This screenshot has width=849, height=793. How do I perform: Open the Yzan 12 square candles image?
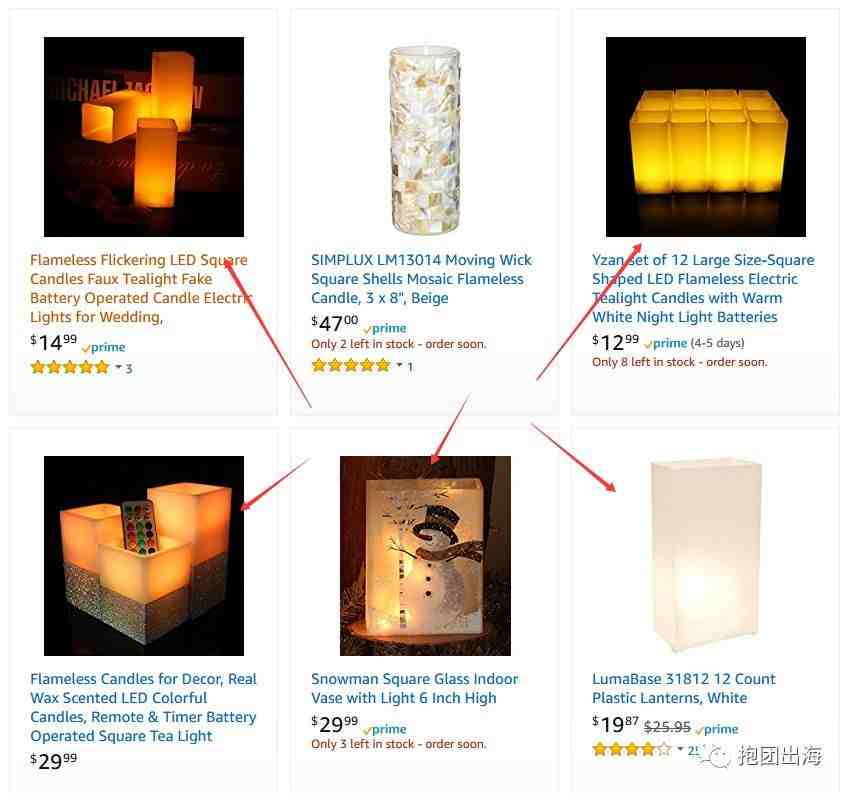[x=706, y=137]
